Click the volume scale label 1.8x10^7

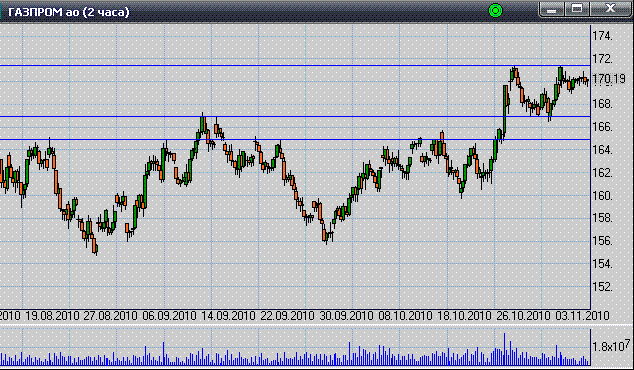(611, 346)
